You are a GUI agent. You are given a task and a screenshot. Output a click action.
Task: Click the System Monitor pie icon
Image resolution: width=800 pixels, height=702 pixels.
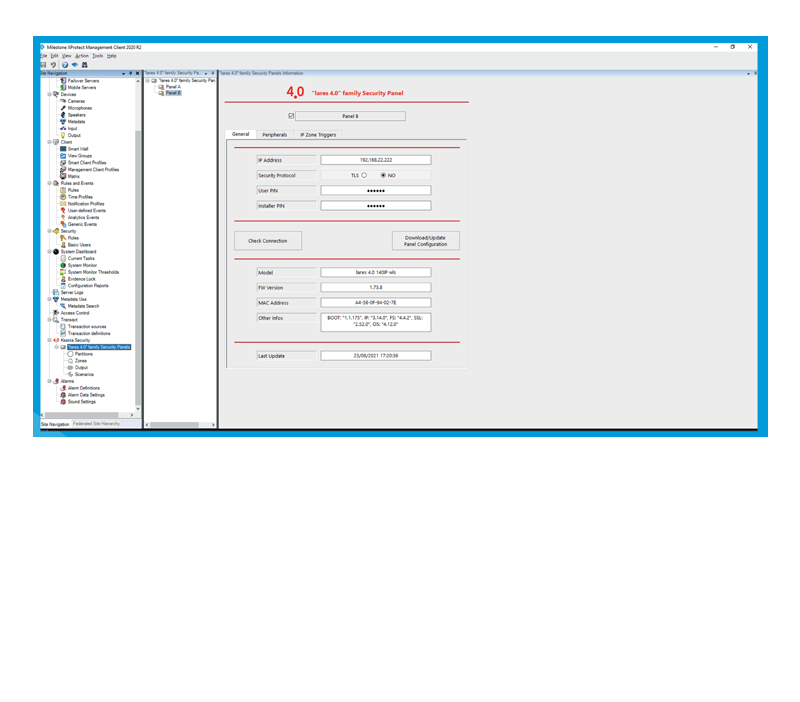tap(63, 265)
